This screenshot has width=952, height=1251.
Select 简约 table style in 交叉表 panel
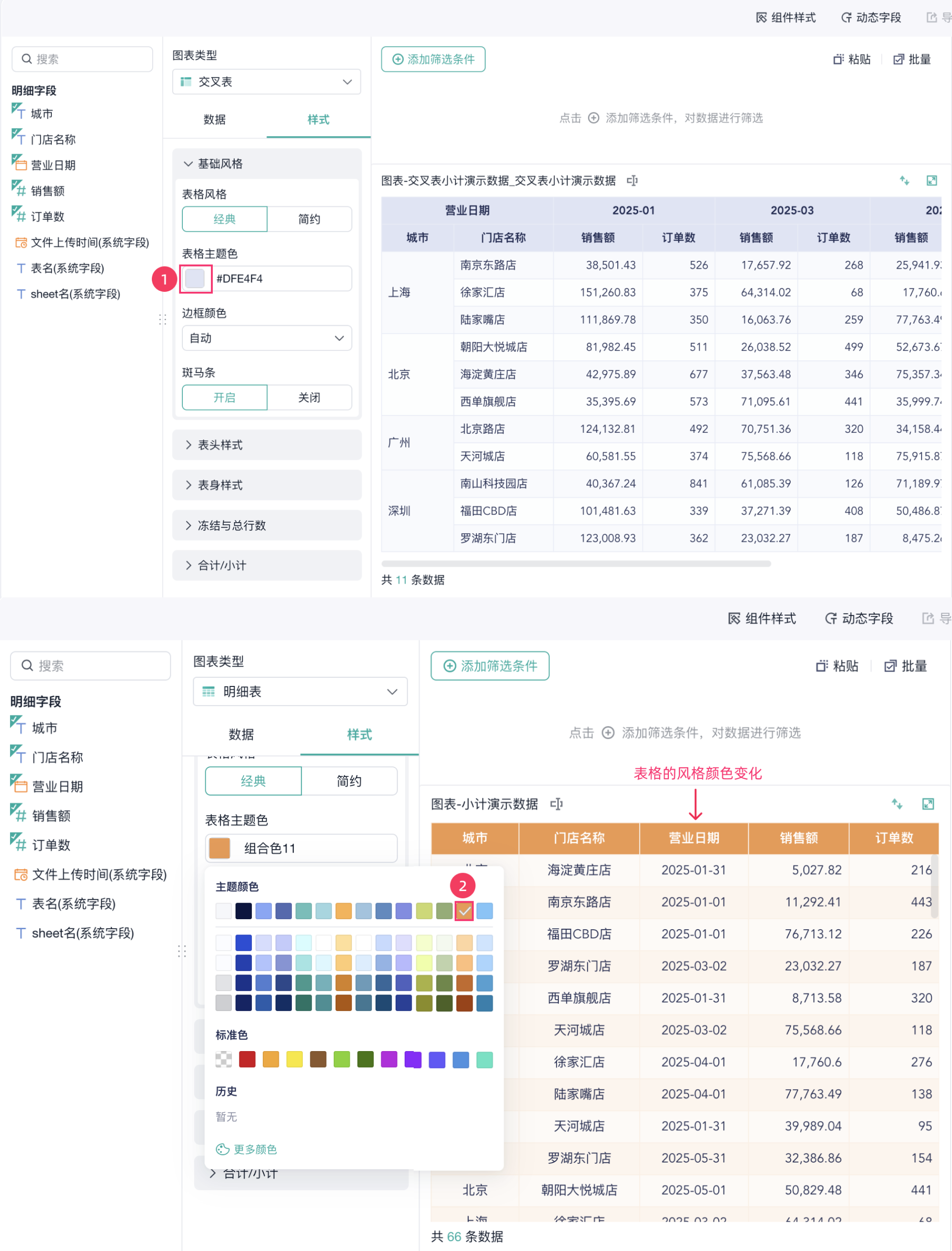coord(309,219)
